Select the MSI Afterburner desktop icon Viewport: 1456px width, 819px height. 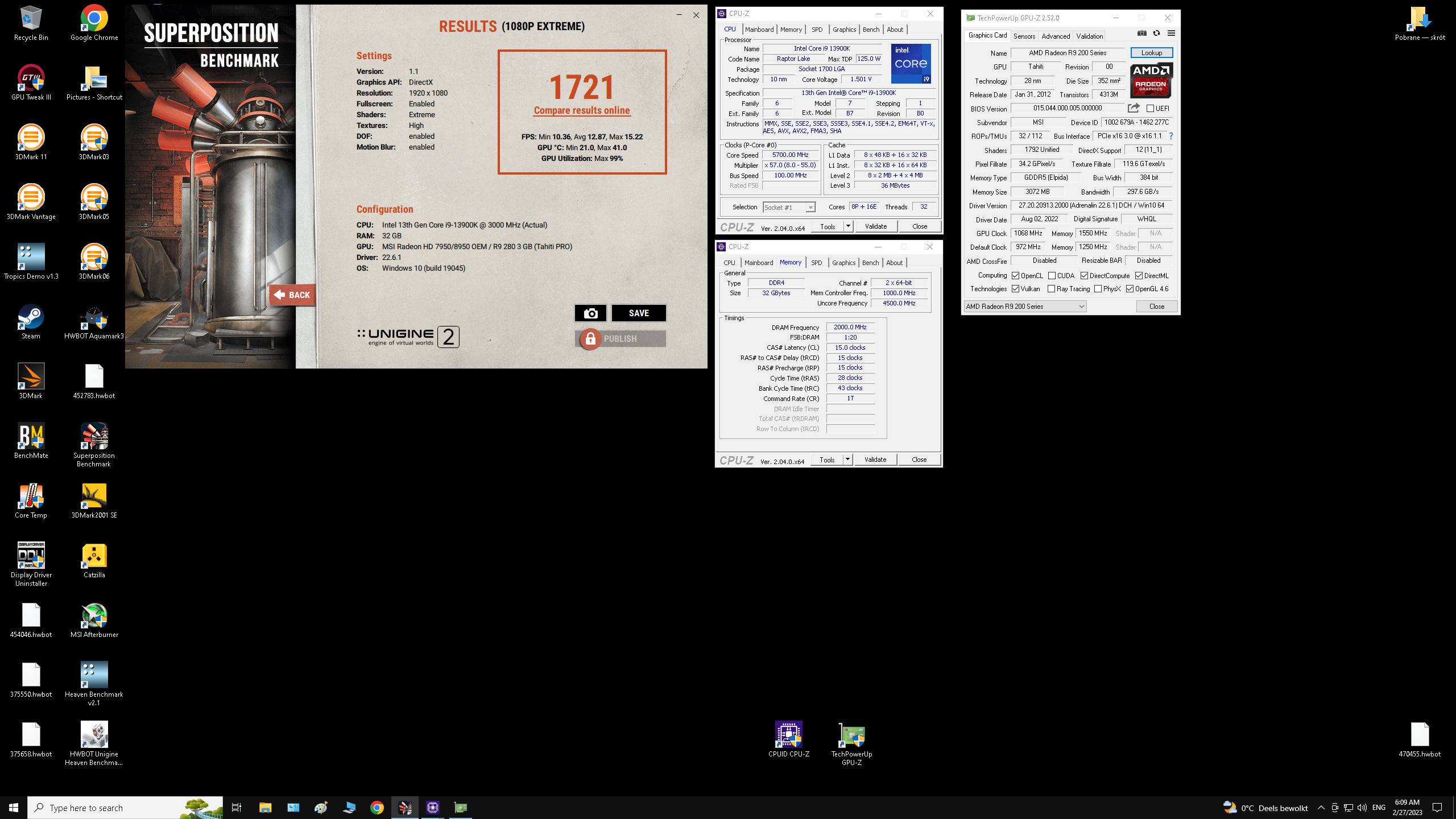coord(94,619)
